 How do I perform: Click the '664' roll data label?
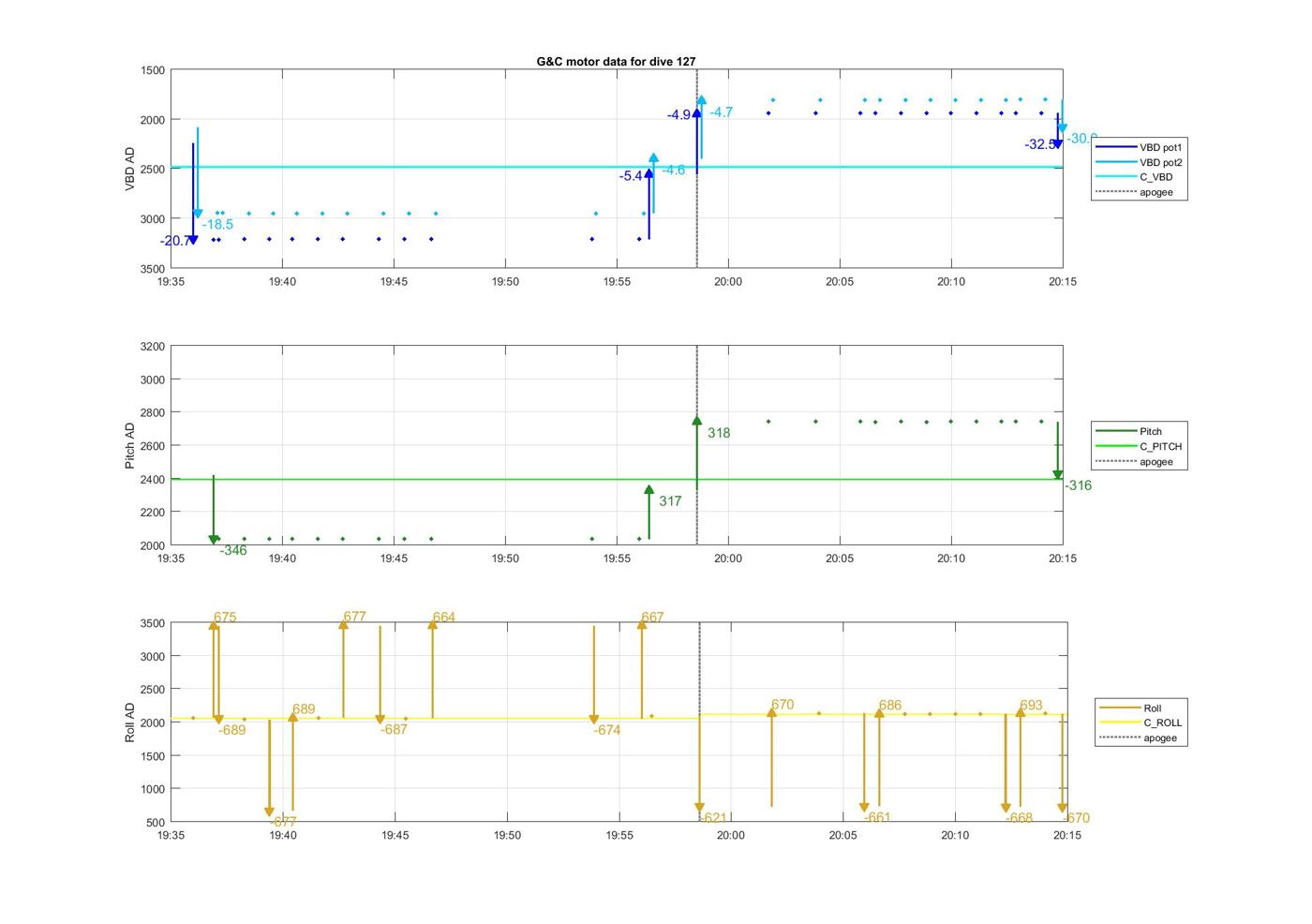tap(444, 617)
